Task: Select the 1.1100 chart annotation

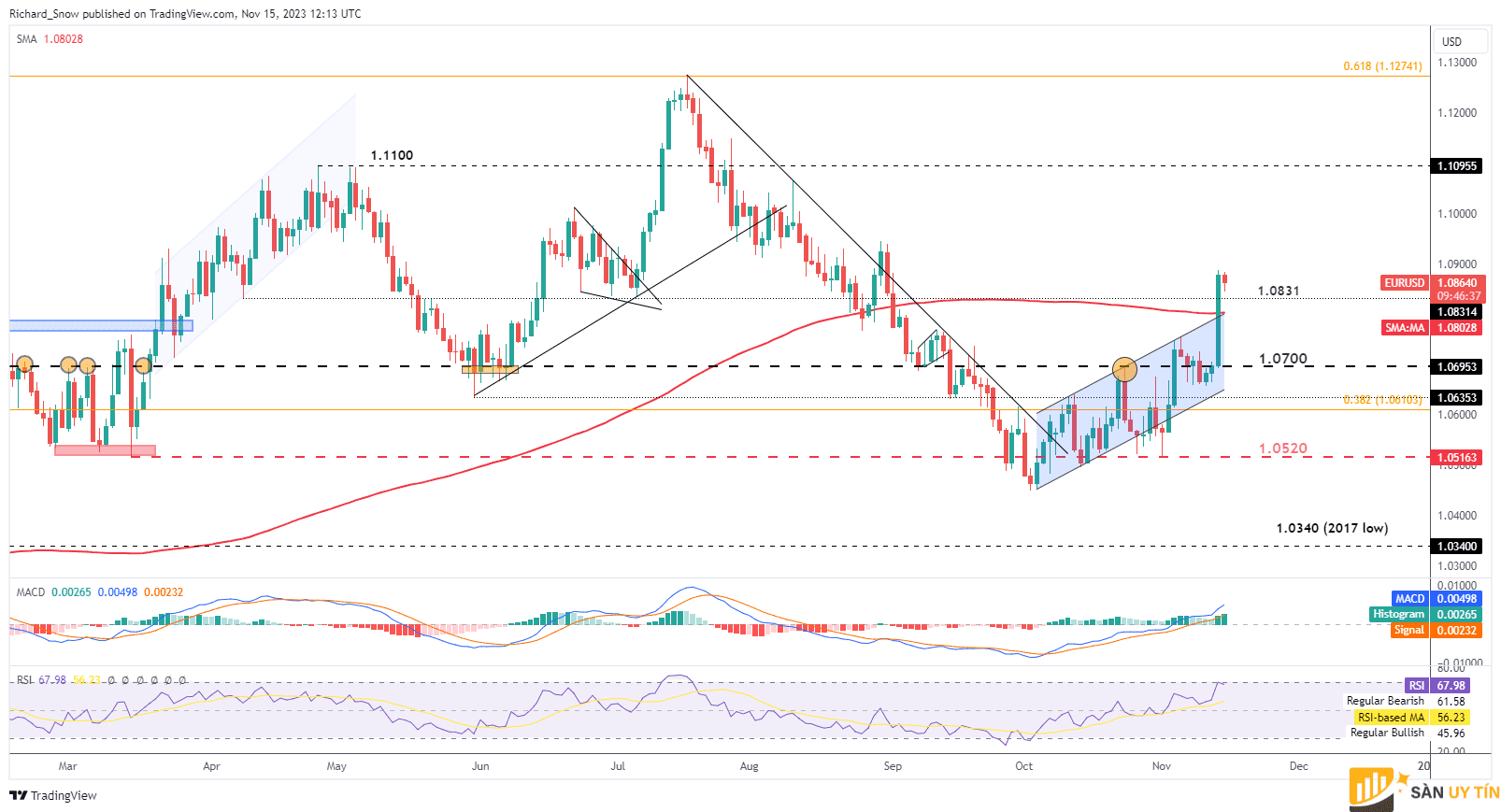Action: click(392, 156)
